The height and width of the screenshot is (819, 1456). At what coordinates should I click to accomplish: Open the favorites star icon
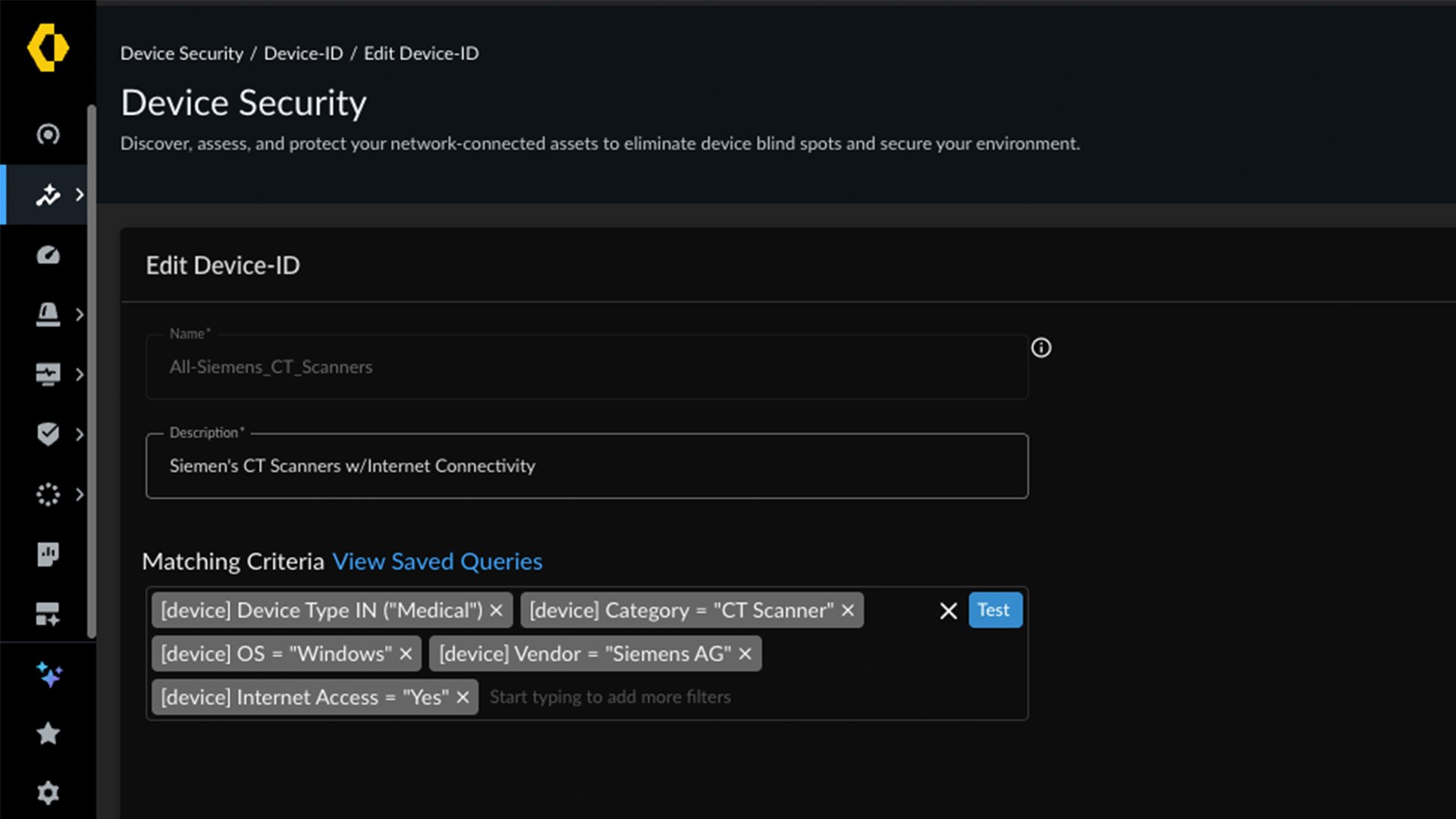click(x=48, y=733)
